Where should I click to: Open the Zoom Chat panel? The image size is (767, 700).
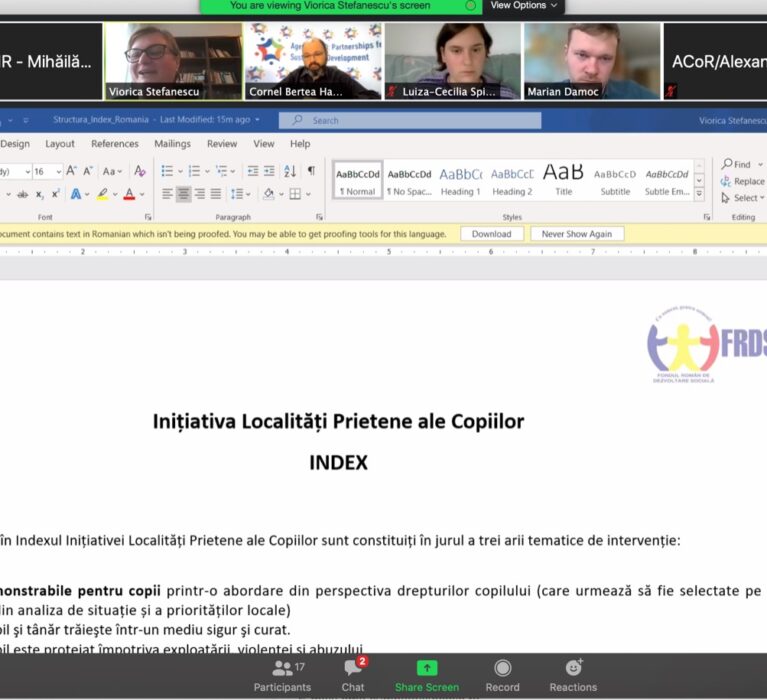coord(353,676)
